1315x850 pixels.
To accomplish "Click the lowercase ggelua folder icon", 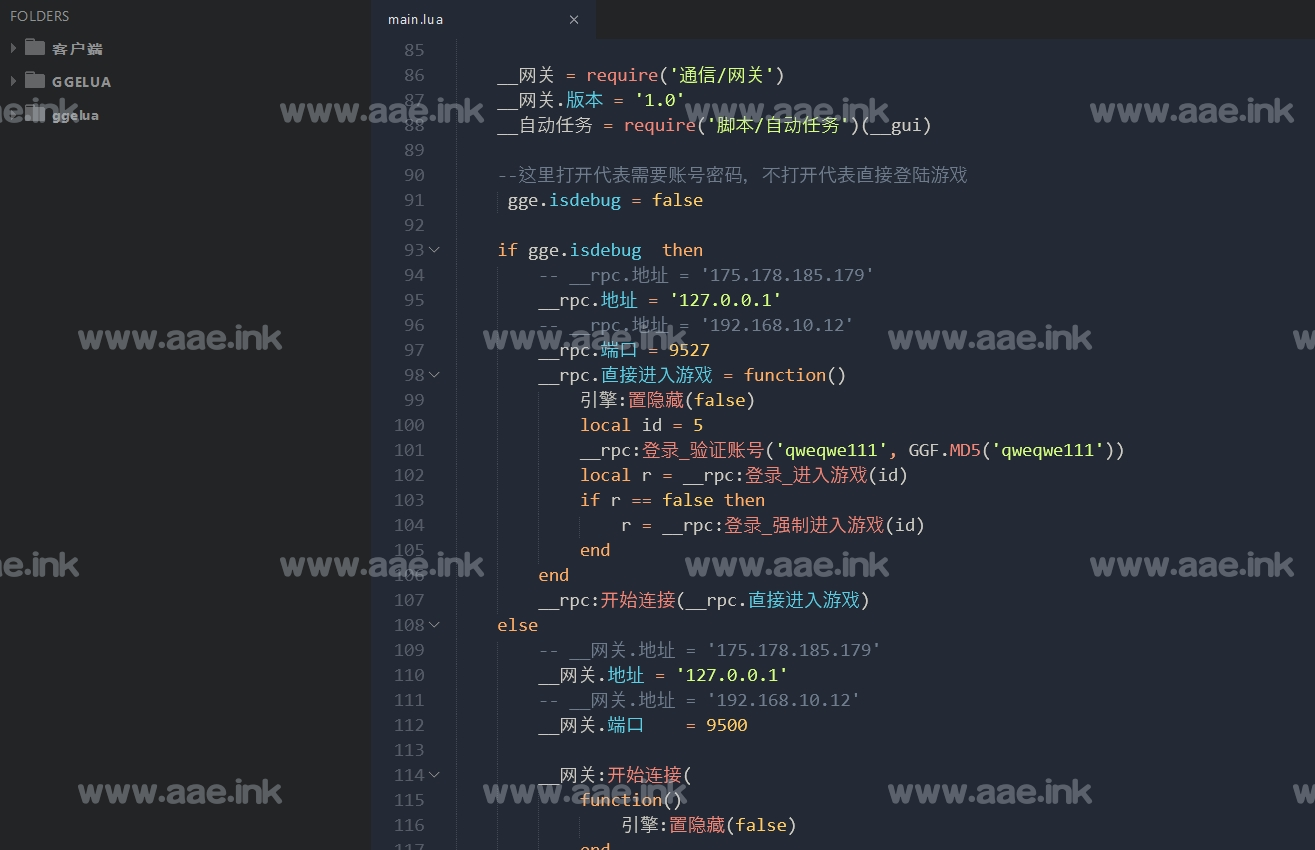I will click(x=36, y=114).
